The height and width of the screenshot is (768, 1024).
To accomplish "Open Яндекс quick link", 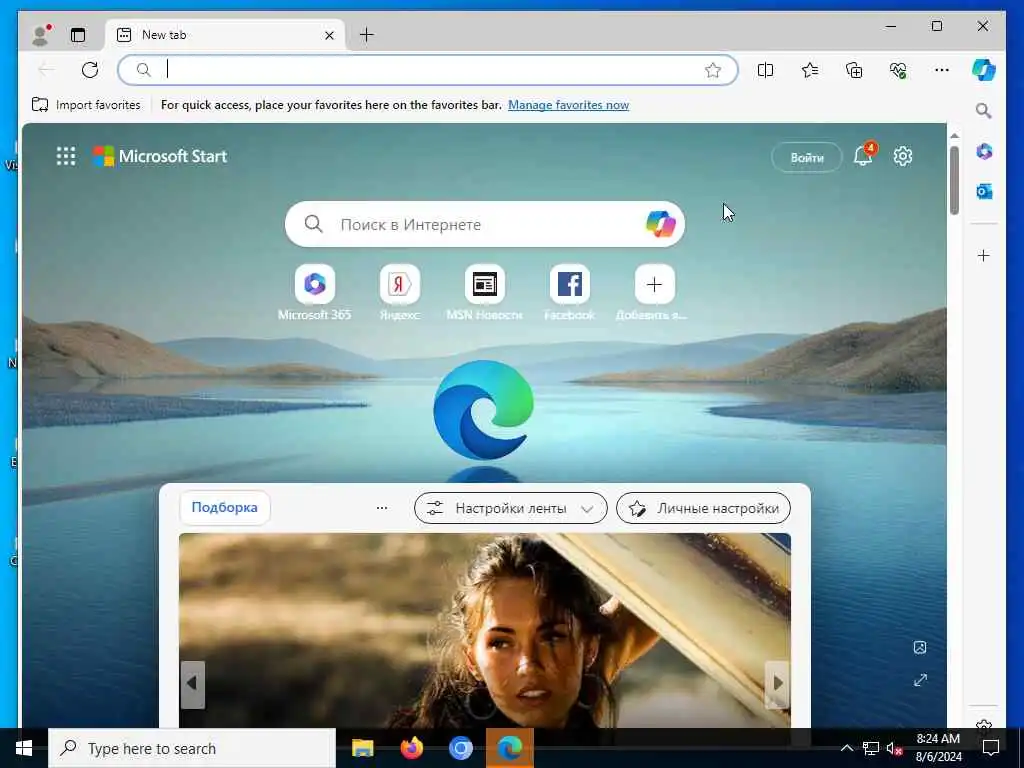I will pos(400,293).
